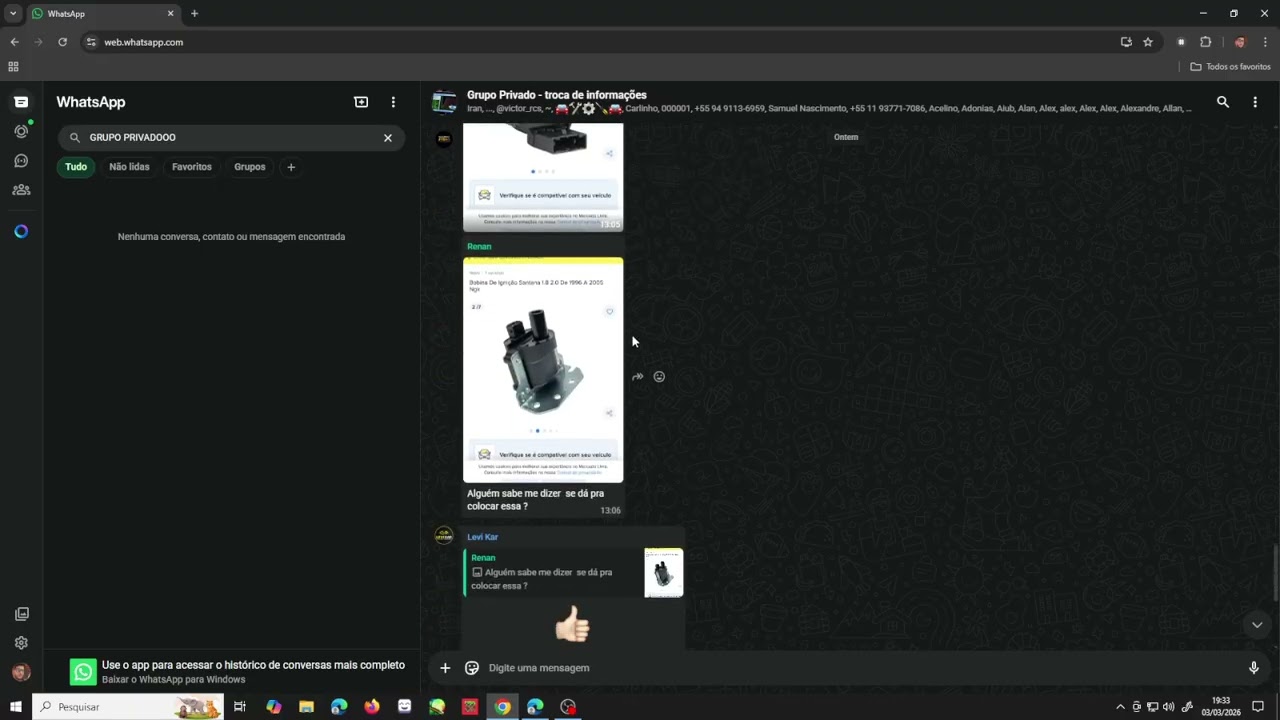Open the chat list options menu
This screenshot has width=1280, height=720.
(393, 102)
